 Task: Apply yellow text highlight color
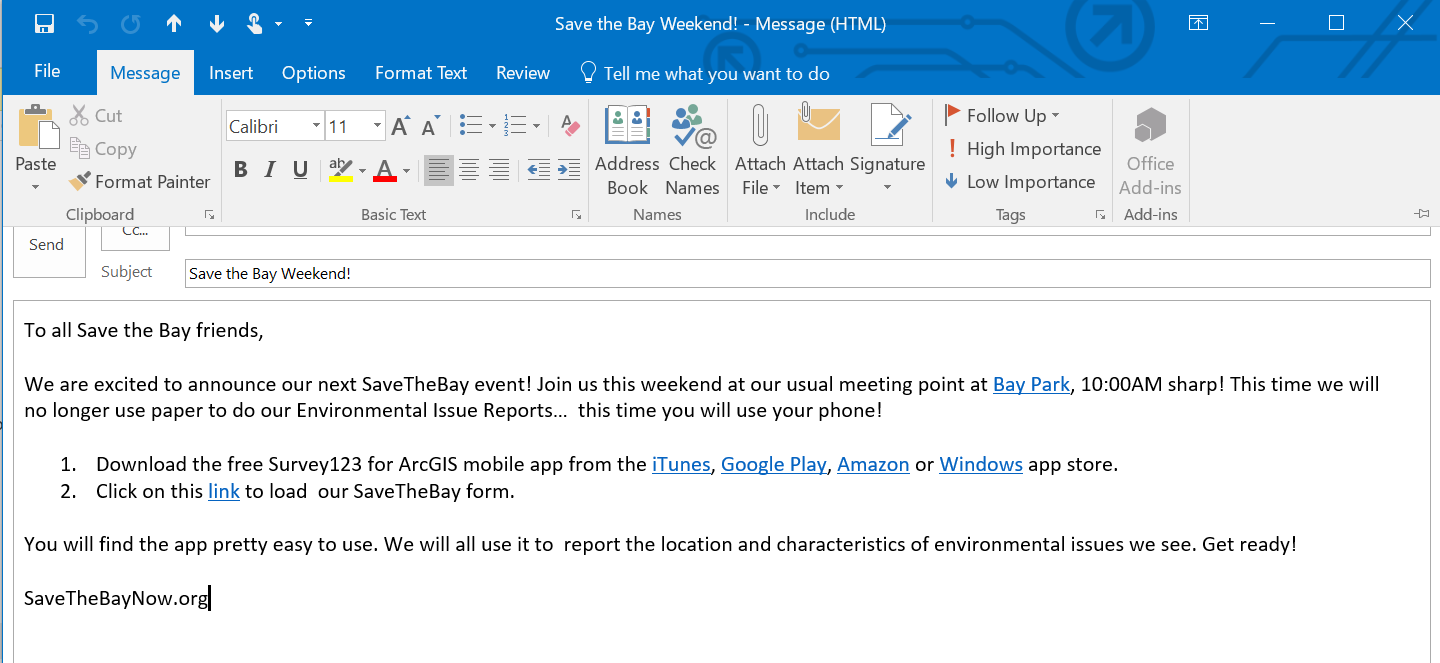(341, 170)
